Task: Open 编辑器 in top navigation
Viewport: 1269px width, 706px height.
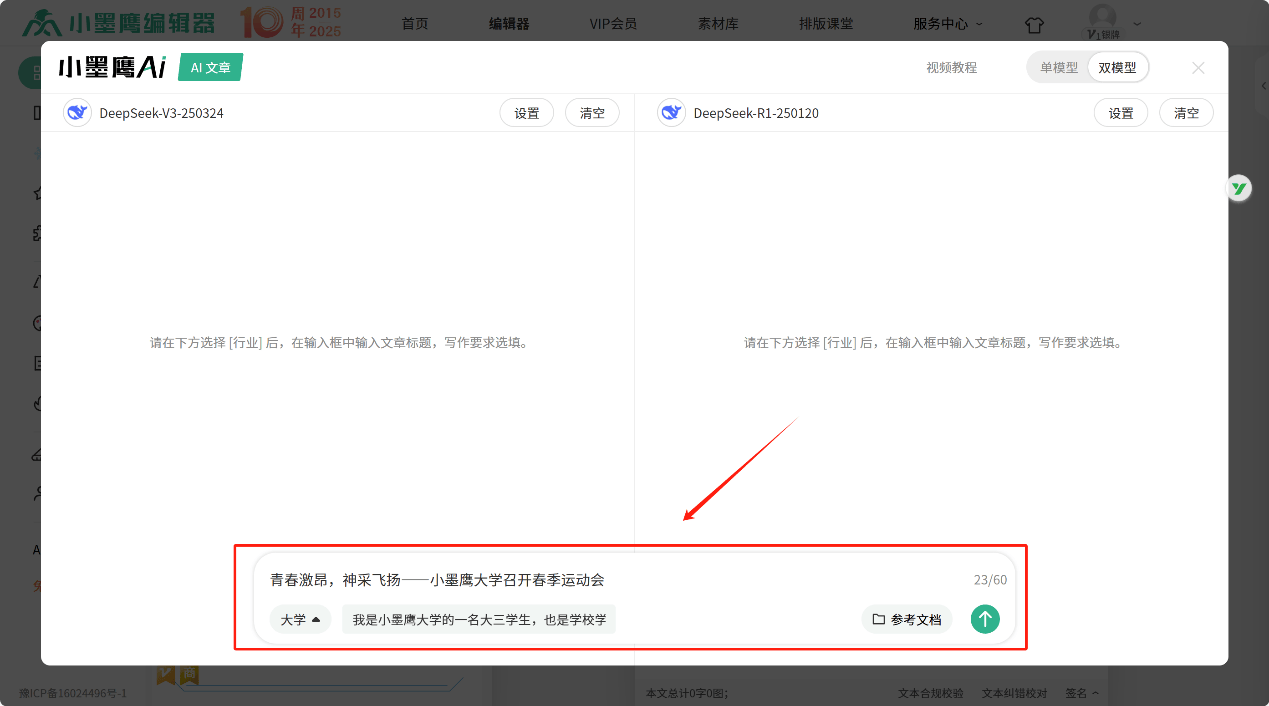Action: pos(509,23)
